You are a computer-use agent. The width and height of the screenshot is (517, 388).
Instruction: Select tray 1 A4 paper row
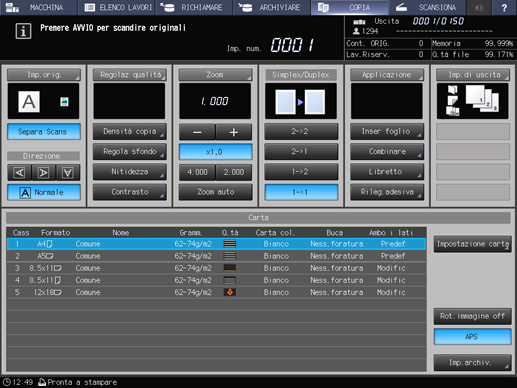click(216, 244)
